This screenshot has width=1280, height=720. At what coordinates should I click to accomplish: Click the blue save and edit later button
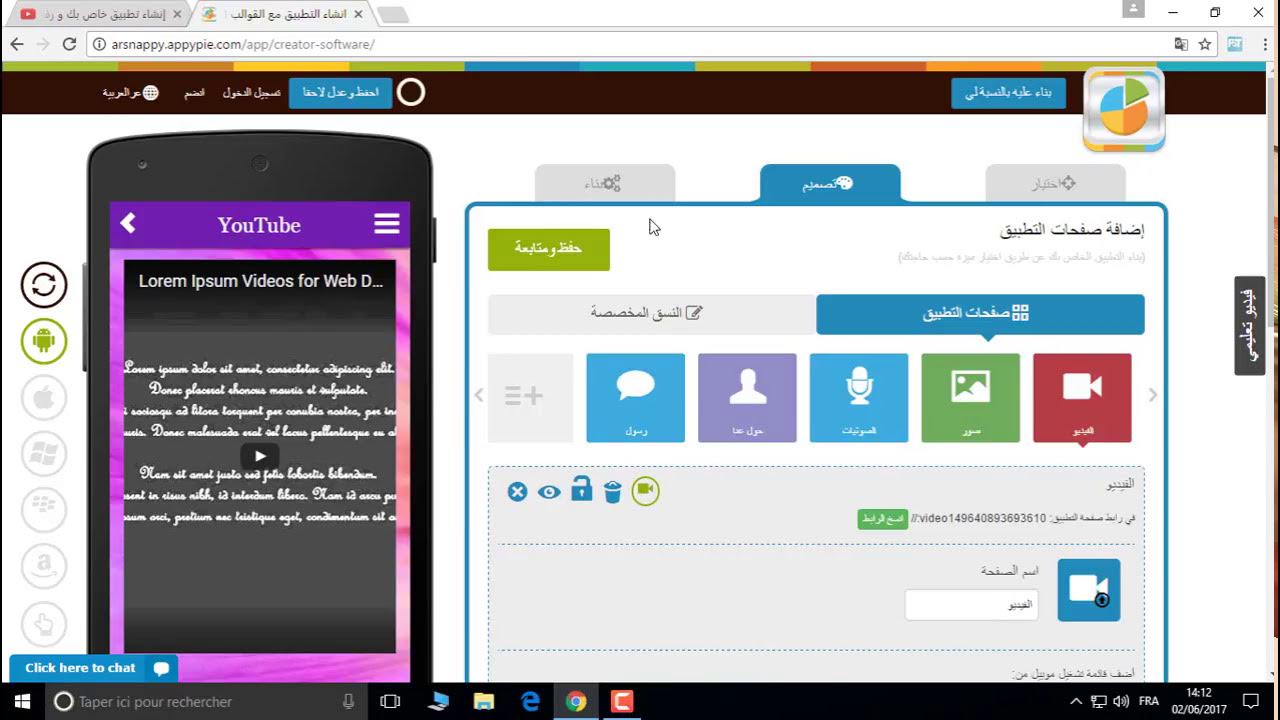tap(340, 93)
